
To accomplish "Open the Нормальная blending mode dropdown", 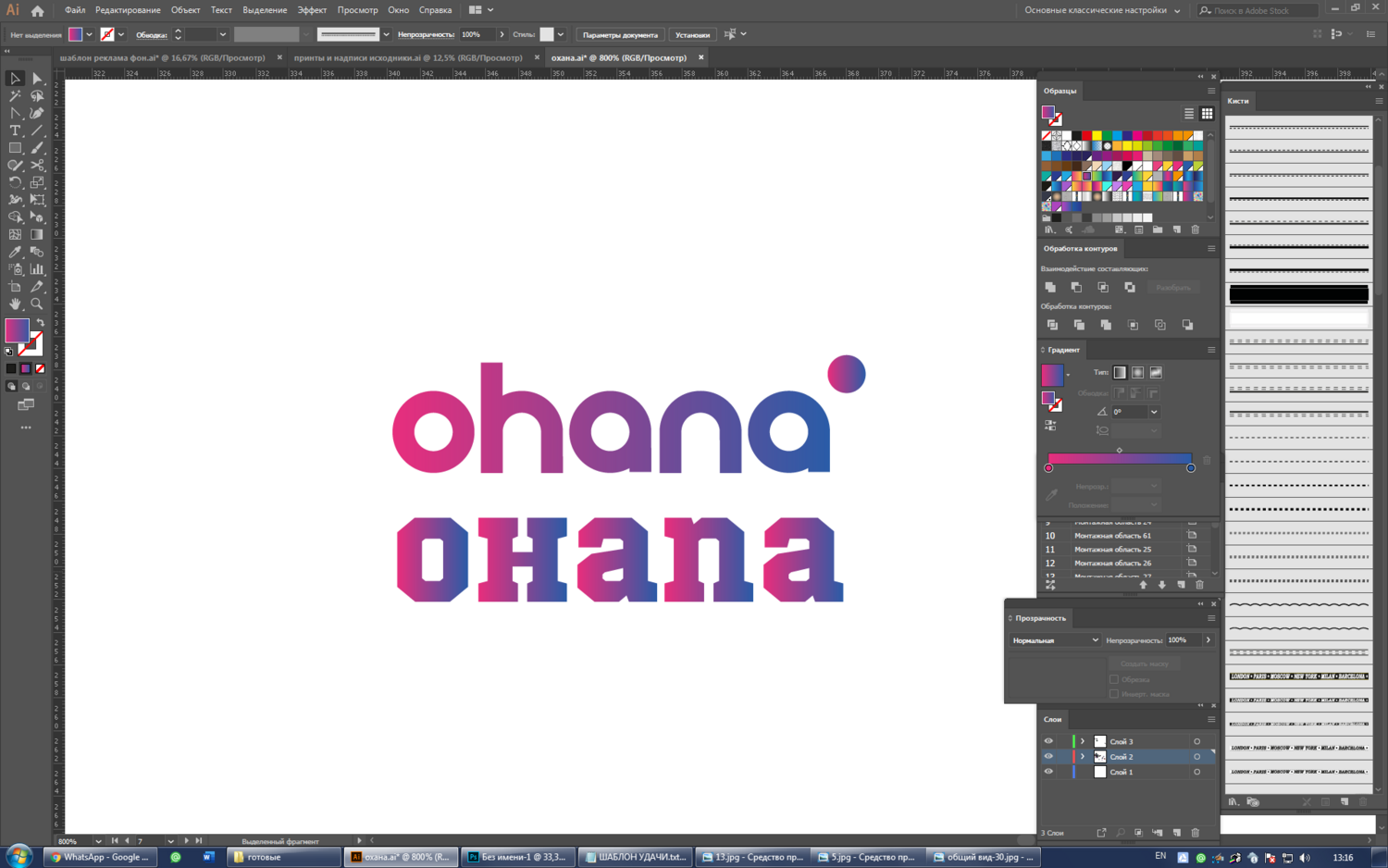I will pyautogui.click(x=1055, y=640).
